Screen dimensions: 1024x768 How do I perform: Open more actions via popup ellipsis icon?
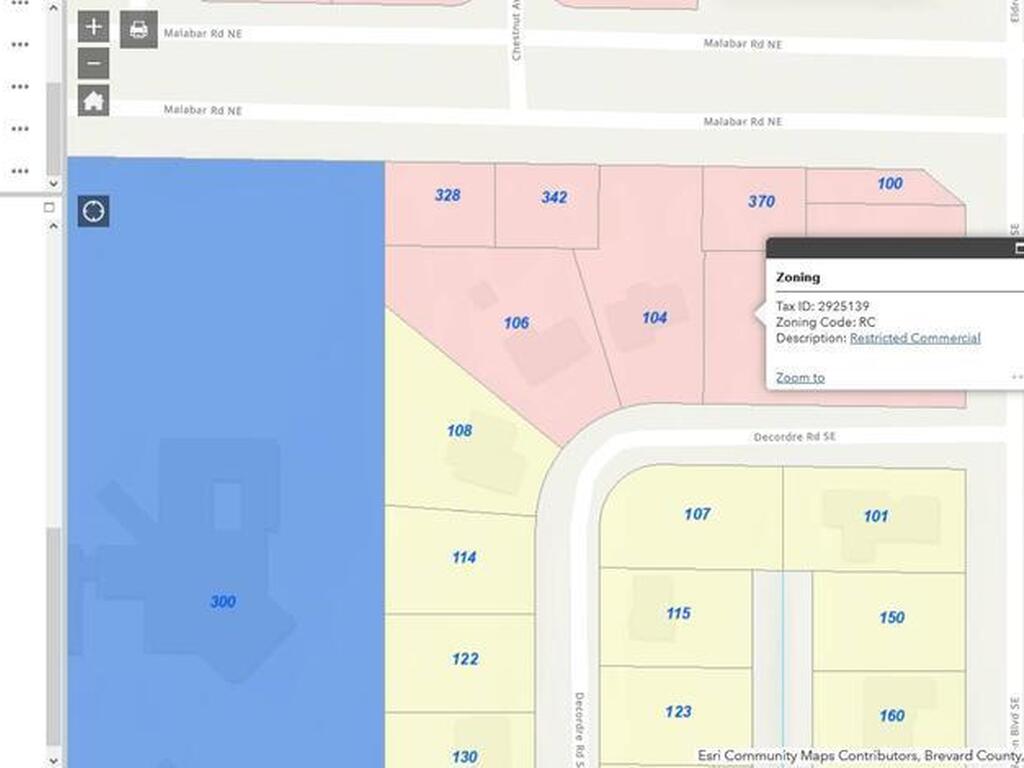[x=1016, y=375]
